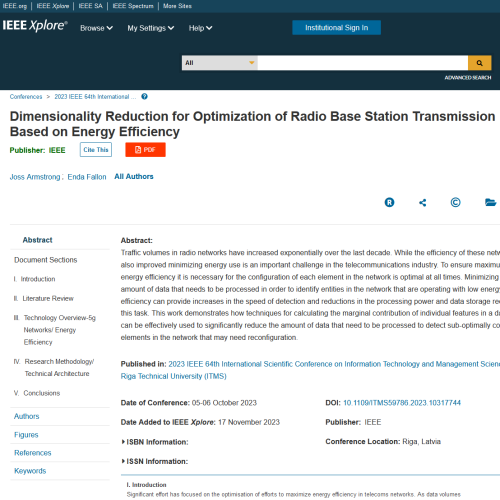
Task: Click the ADVANCED SEARCH link
Action: (468, 78)
